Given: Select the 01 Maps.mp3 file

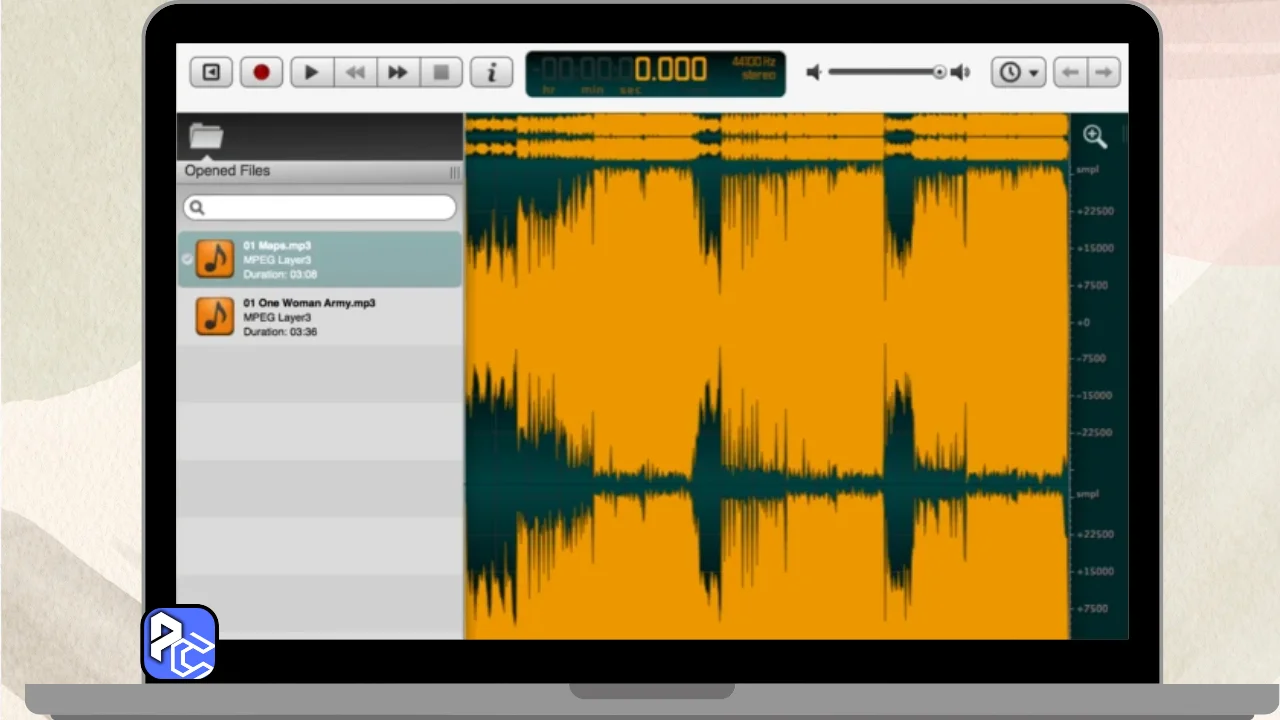Looking at the screenshot, I should point(320,260).
